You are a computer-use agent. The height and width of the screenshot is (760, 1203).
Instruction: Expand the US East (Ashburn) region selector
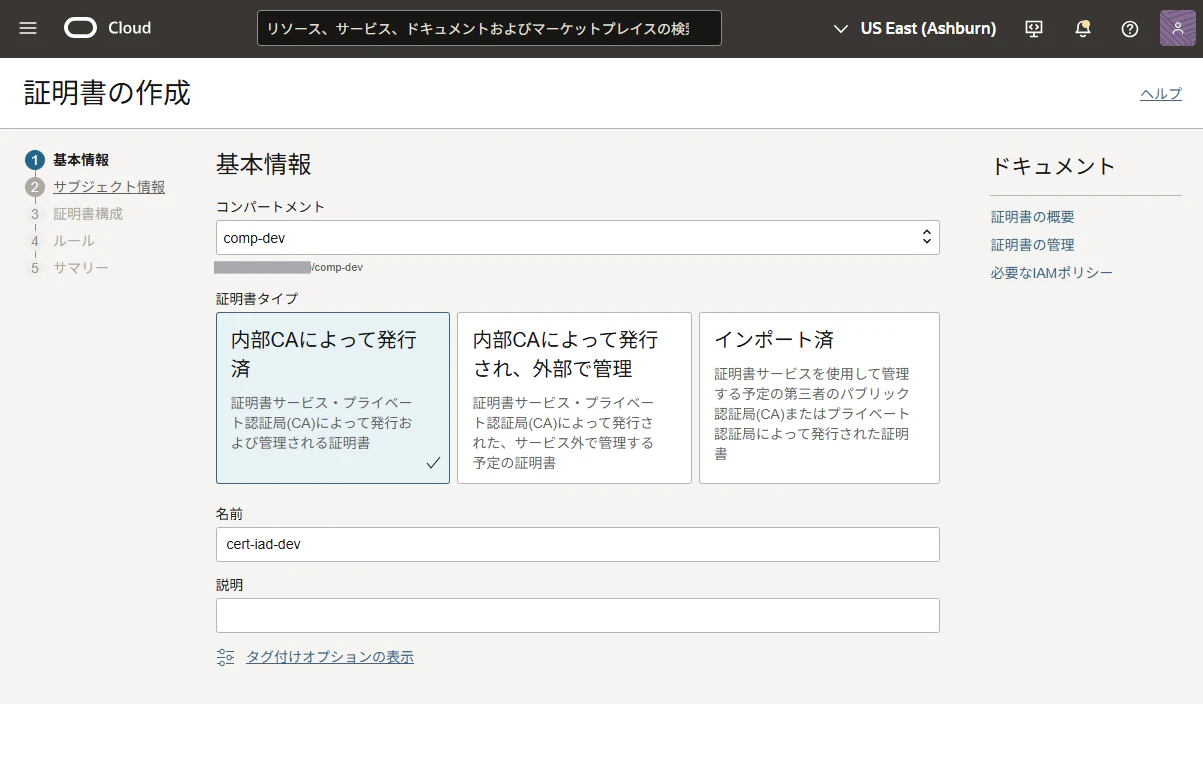(x=915, y=28)
